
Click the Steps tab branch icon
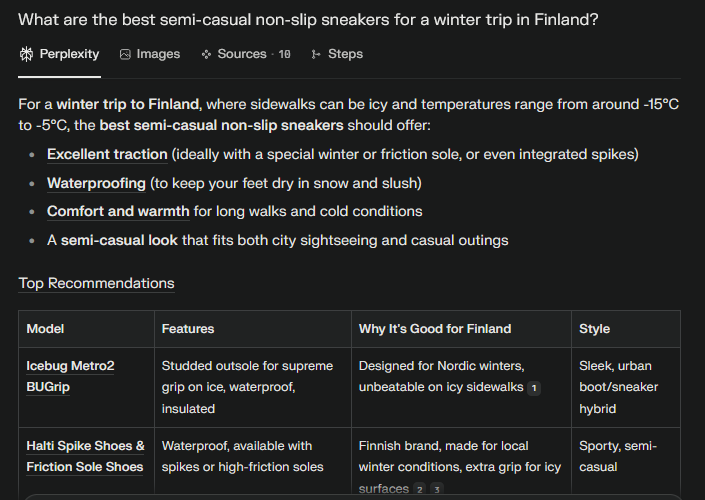(x=316, y=54)
